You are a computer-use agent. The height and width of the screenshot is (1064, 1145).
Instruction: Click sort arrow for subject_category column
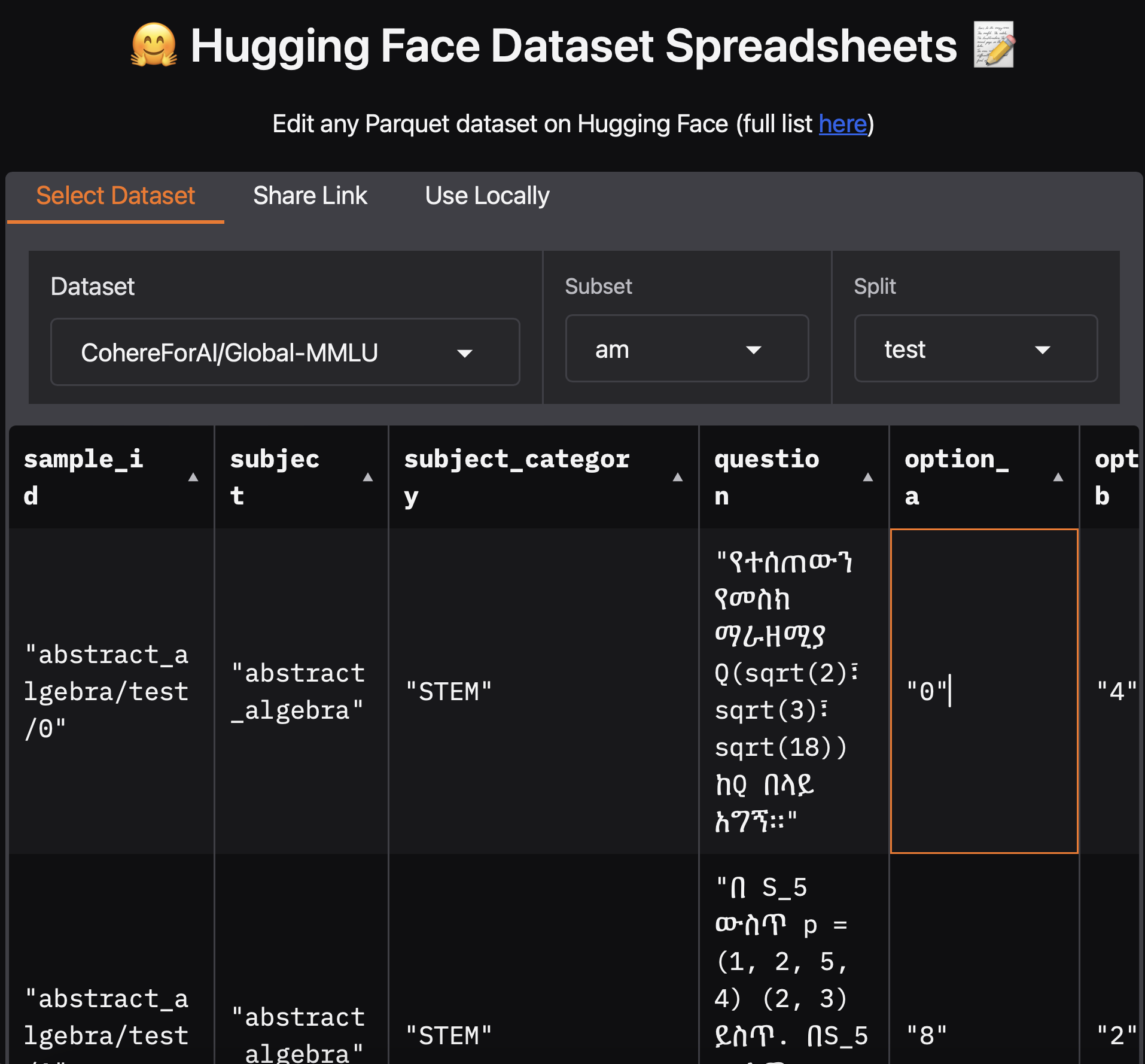[x=677, y=478]
